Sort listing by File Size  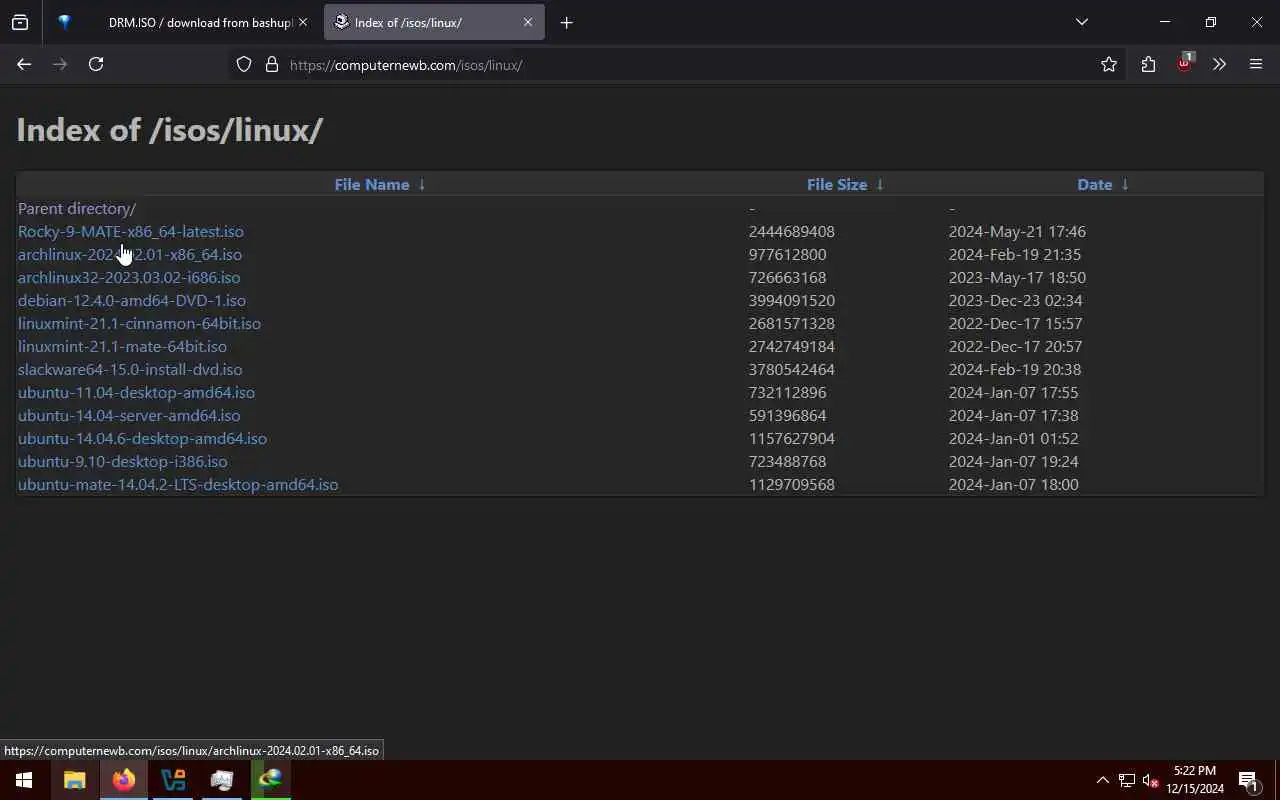837,184
